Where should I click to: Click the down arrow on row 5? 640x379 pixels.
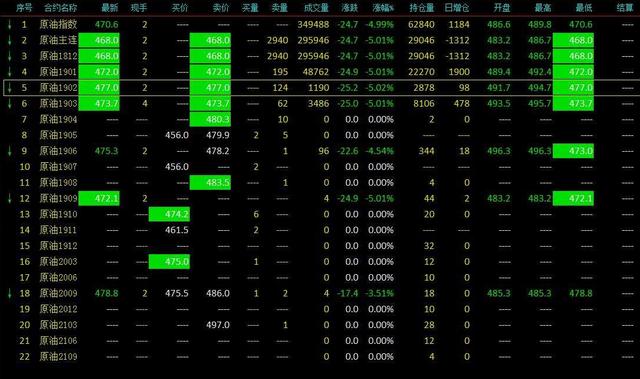coord(9,88)
